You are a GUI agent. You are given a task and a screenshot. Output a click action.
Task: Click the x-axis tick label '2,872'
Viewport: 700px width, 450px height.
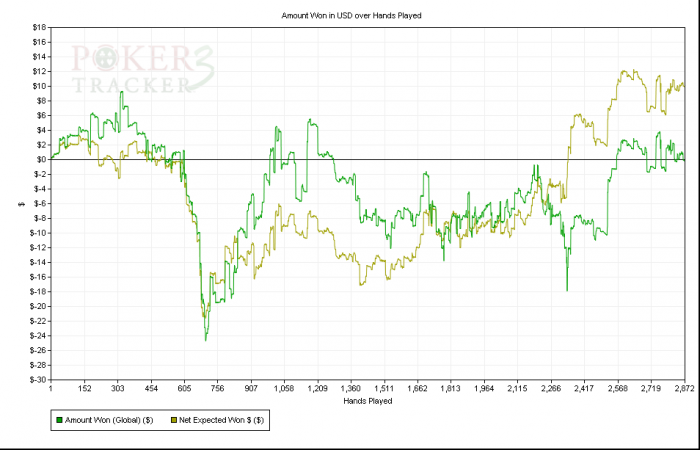(x=684, y=389)
